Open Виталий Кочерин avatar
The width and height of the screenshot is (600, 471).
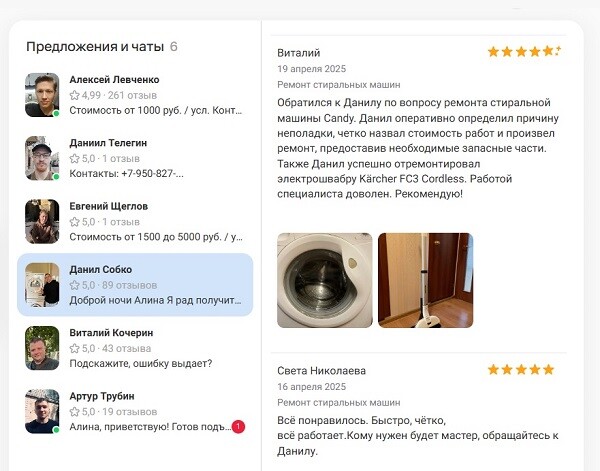pyautogui.click(x=42, y=348)
